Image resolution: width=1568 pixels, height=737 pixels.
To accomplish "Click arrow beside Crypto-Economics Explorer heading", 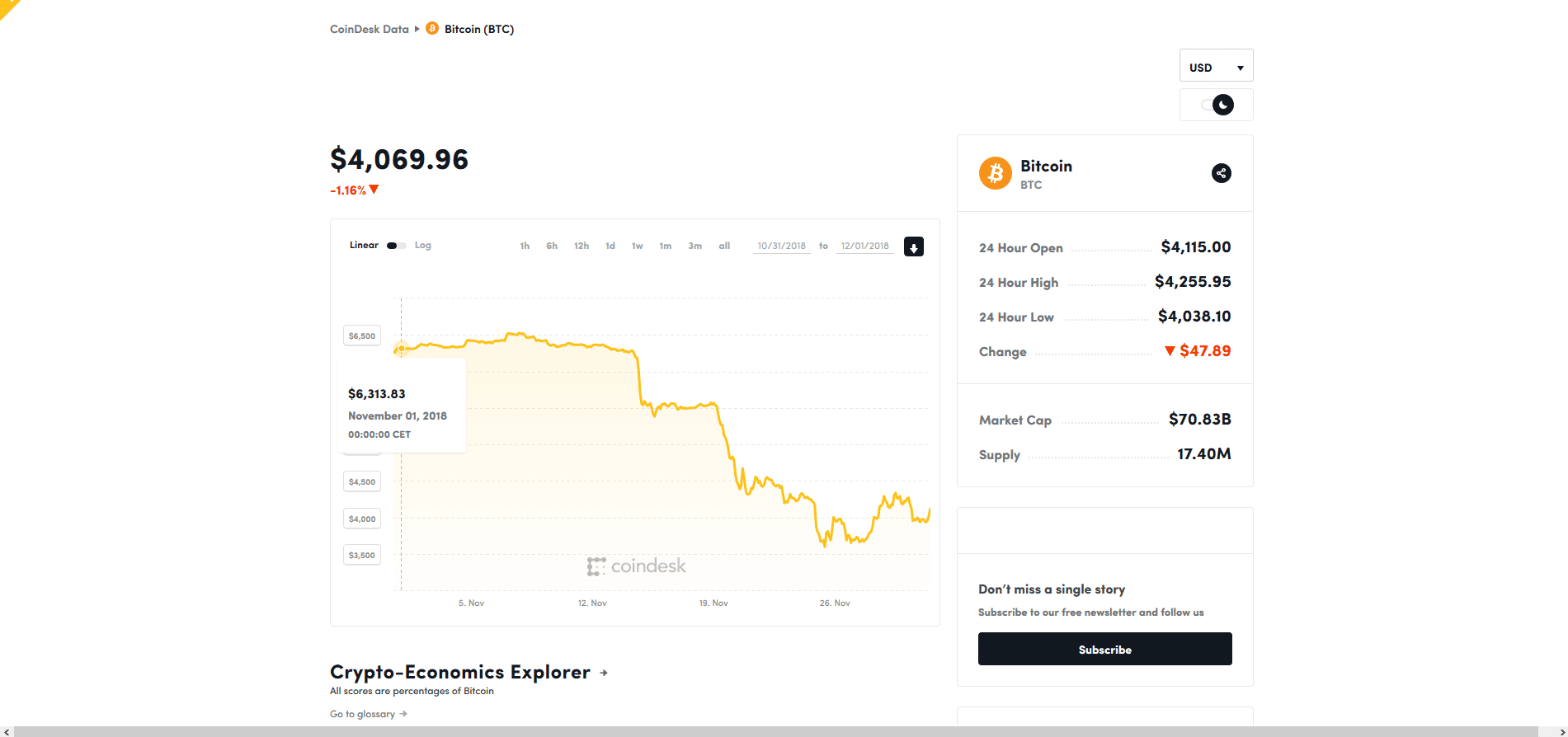I will coord(604,673).
